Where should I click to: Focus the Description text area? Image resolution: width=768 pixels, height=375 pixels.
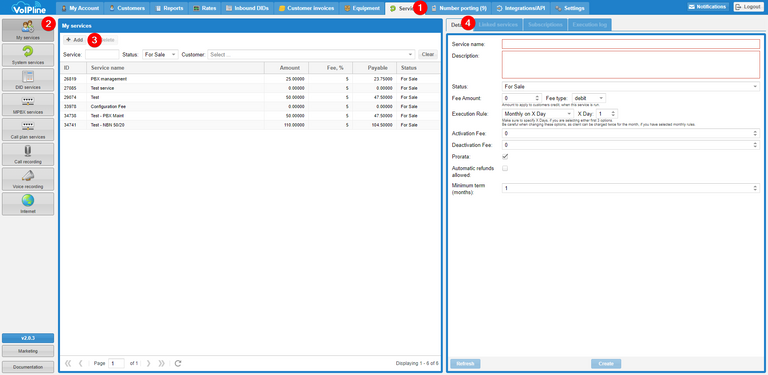click(x=631, y=65)
